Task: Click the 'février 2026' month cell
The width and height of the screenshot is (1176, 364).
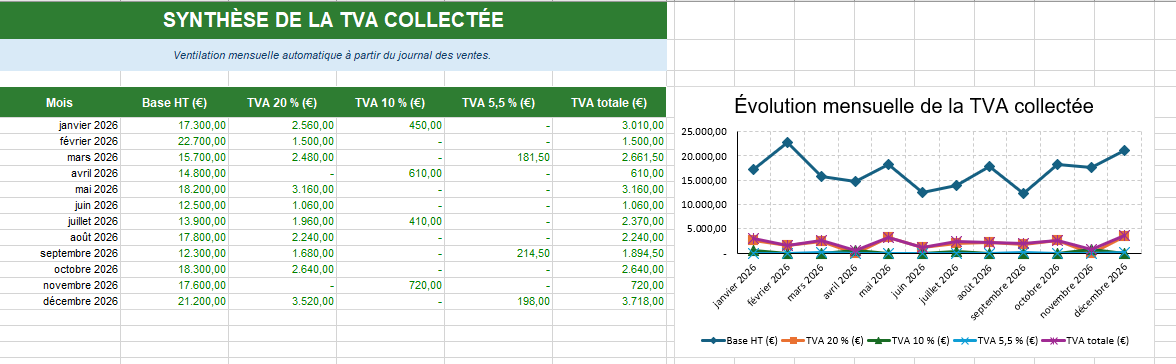Action: click(60, 141)
